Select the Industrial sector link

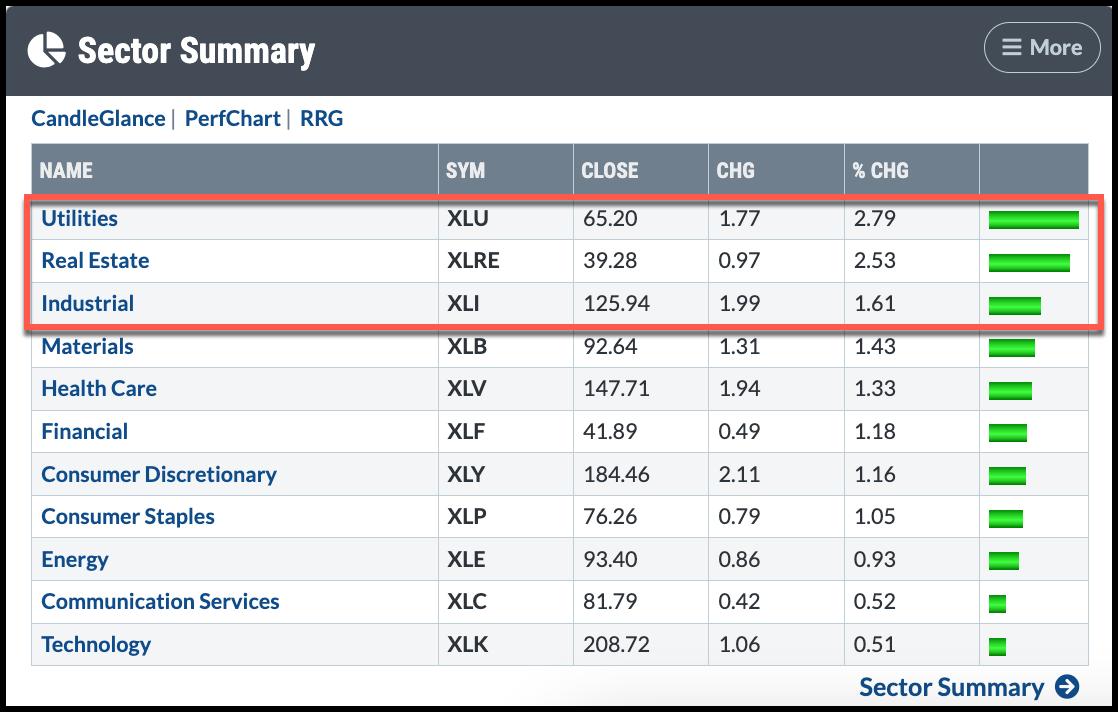(x=87, y=303)
